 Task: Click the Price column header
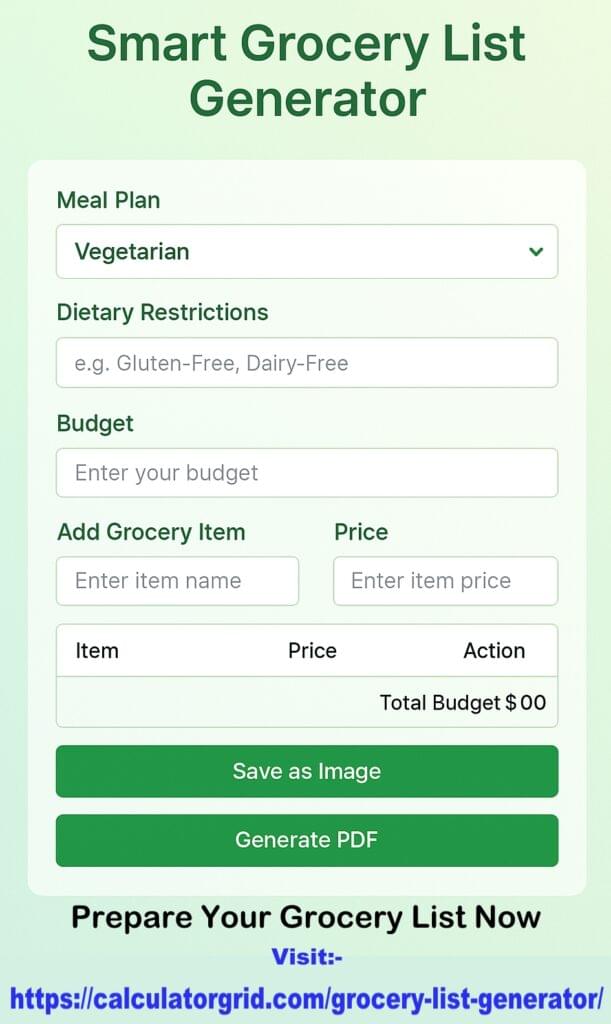312,650
